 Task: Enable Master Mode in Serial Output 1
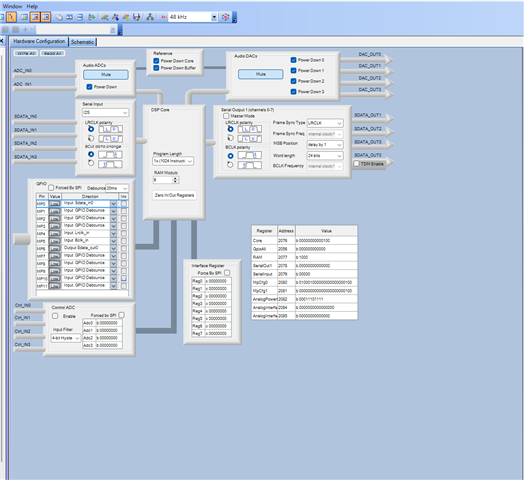coord(226,116)
